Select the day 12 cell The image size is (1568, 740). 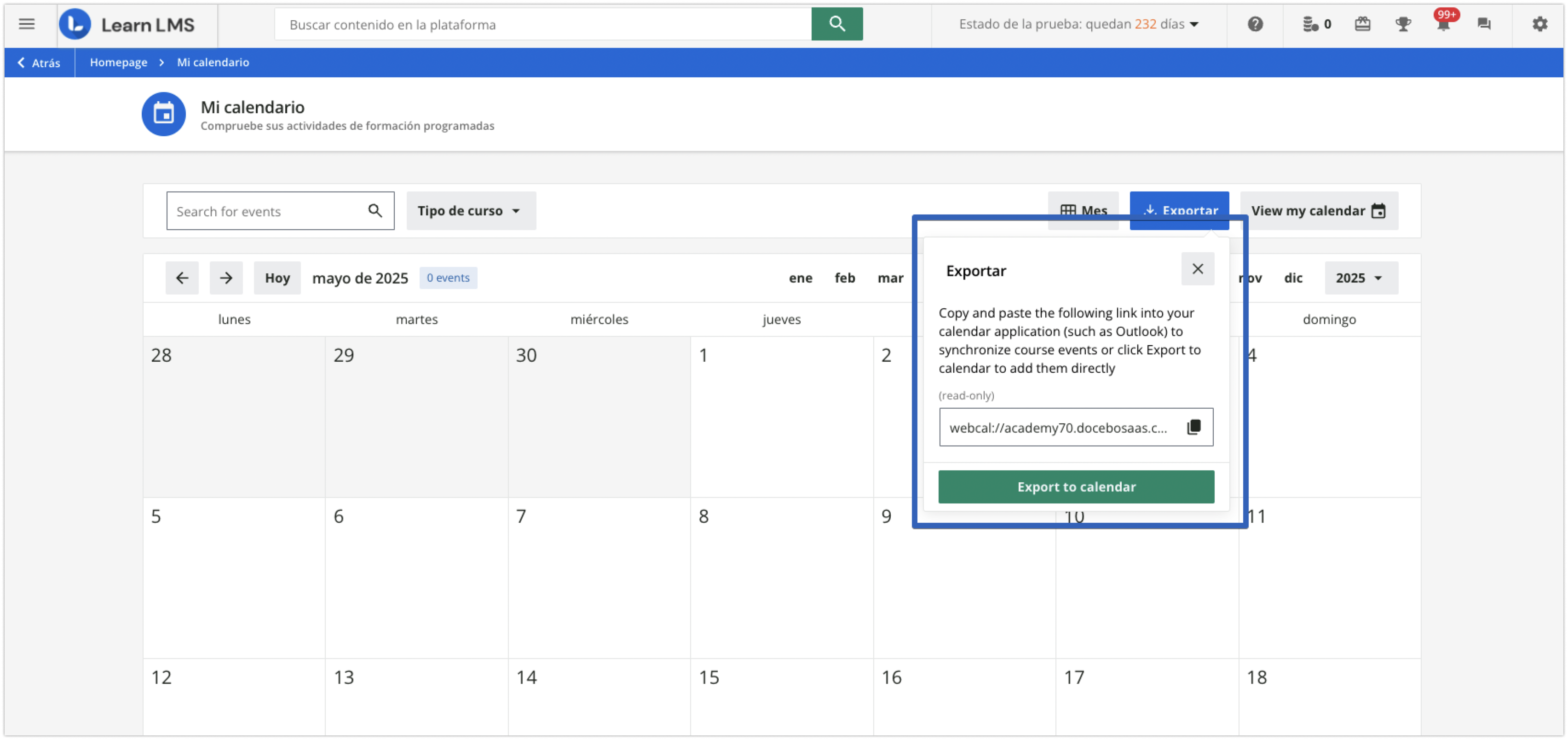[234, 697]
